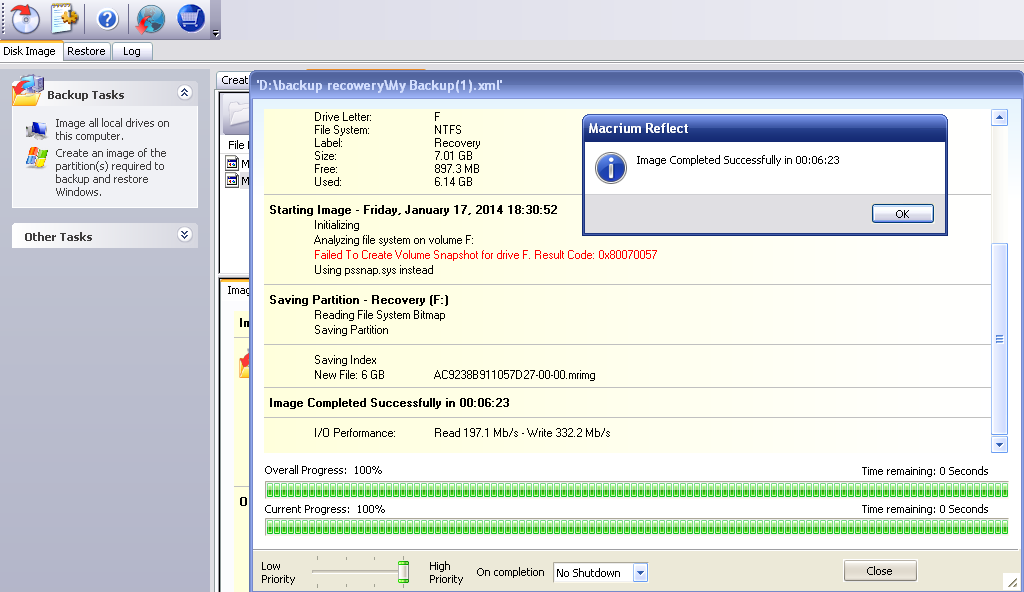Open the toolbar overflow options arrow
Viewport: 1024px width, 592px height.
click(x=216, y=33)
